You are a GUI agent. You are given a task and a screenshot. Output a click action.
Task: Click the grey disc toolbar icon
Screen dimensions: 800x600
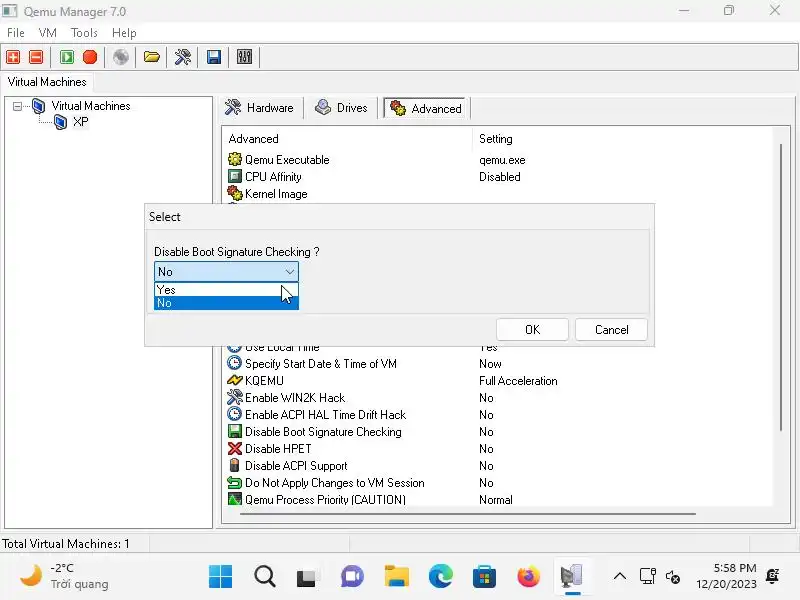tap(121, 57)
